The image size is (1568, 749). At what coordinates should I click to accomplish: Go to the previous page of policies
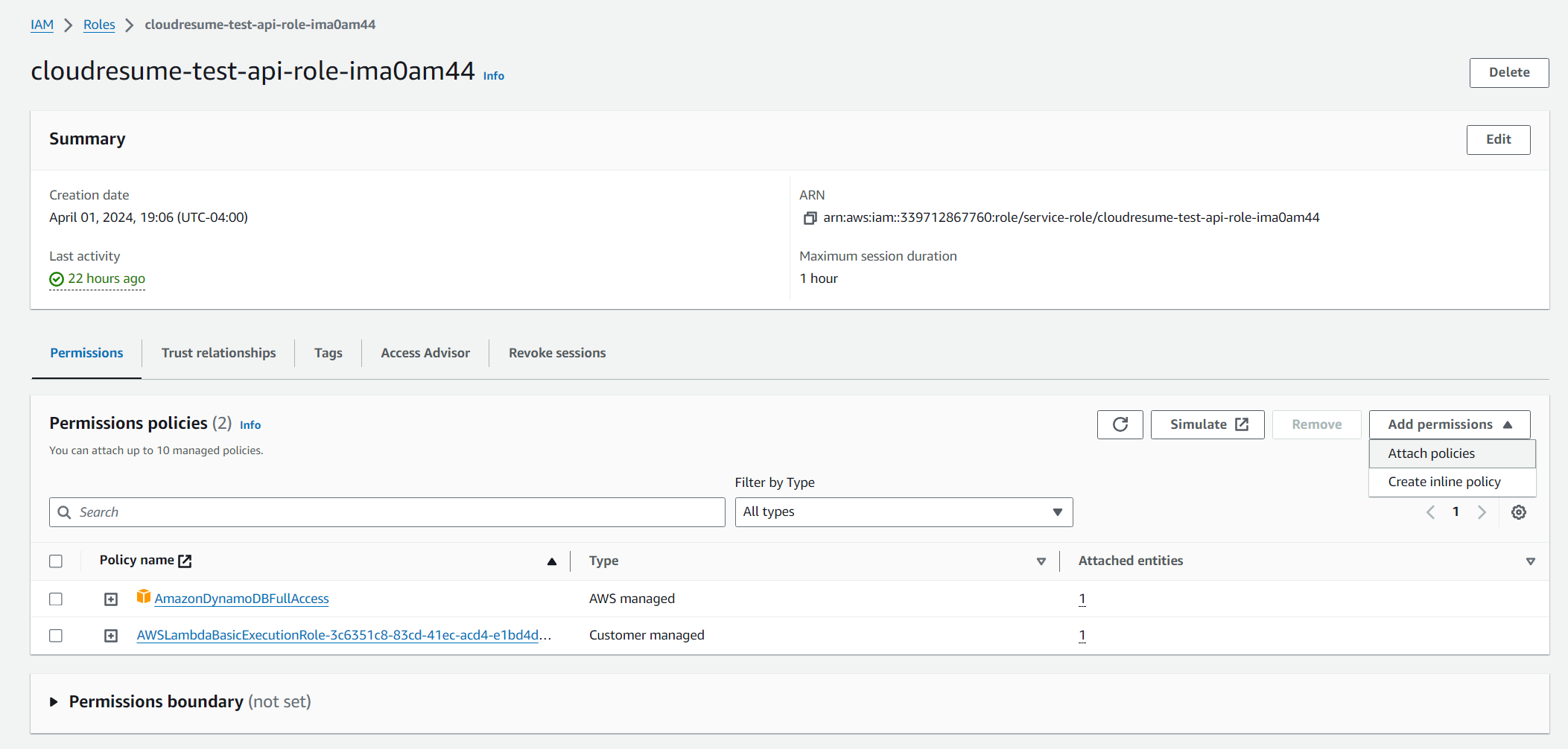[x=1430, y=512]
